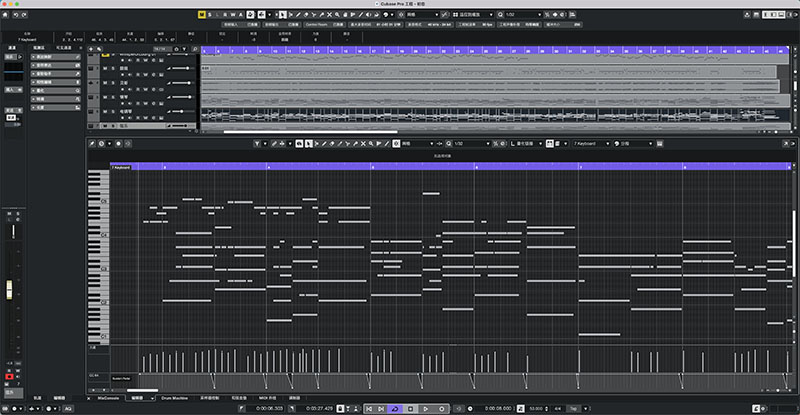Viewport: 800px width, 415px height.
Task: Click the horizontal scrollbar of the key editor
Action: pos(142,390)
